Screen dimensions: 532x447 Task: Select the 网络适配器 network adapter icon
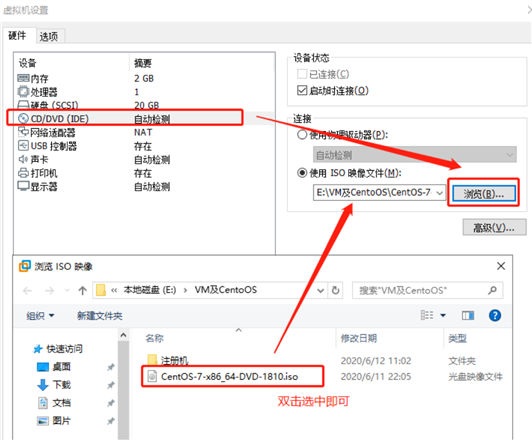tap(23, 132)
